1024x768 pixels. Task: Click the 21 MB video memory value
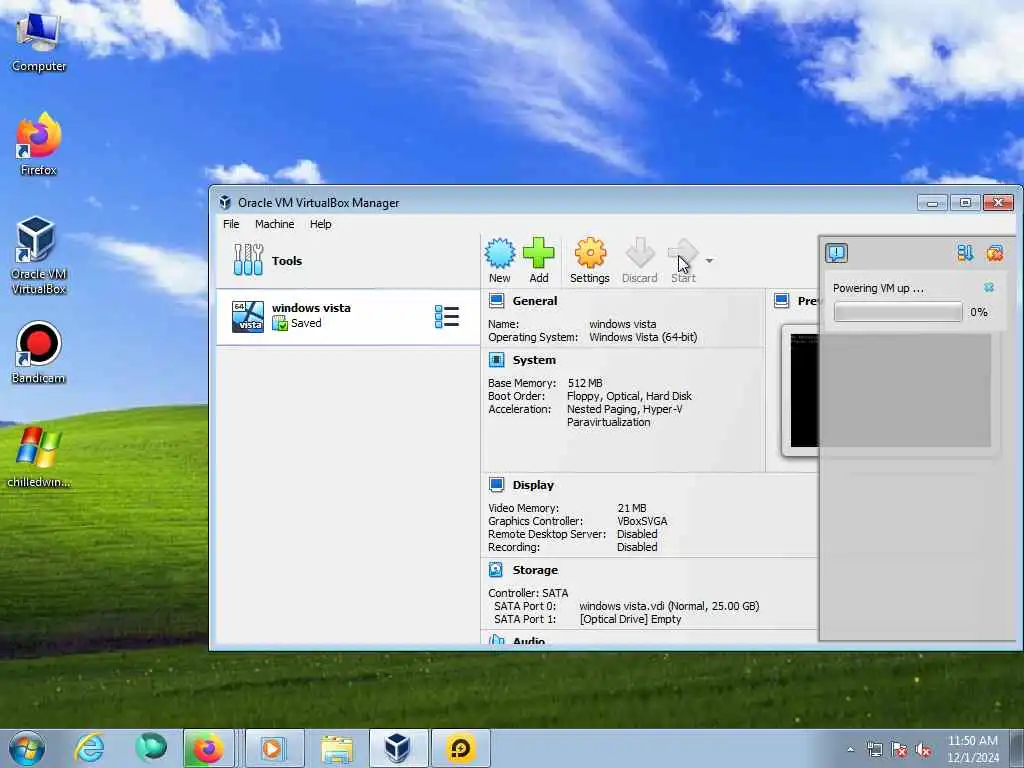click(632, 508)
